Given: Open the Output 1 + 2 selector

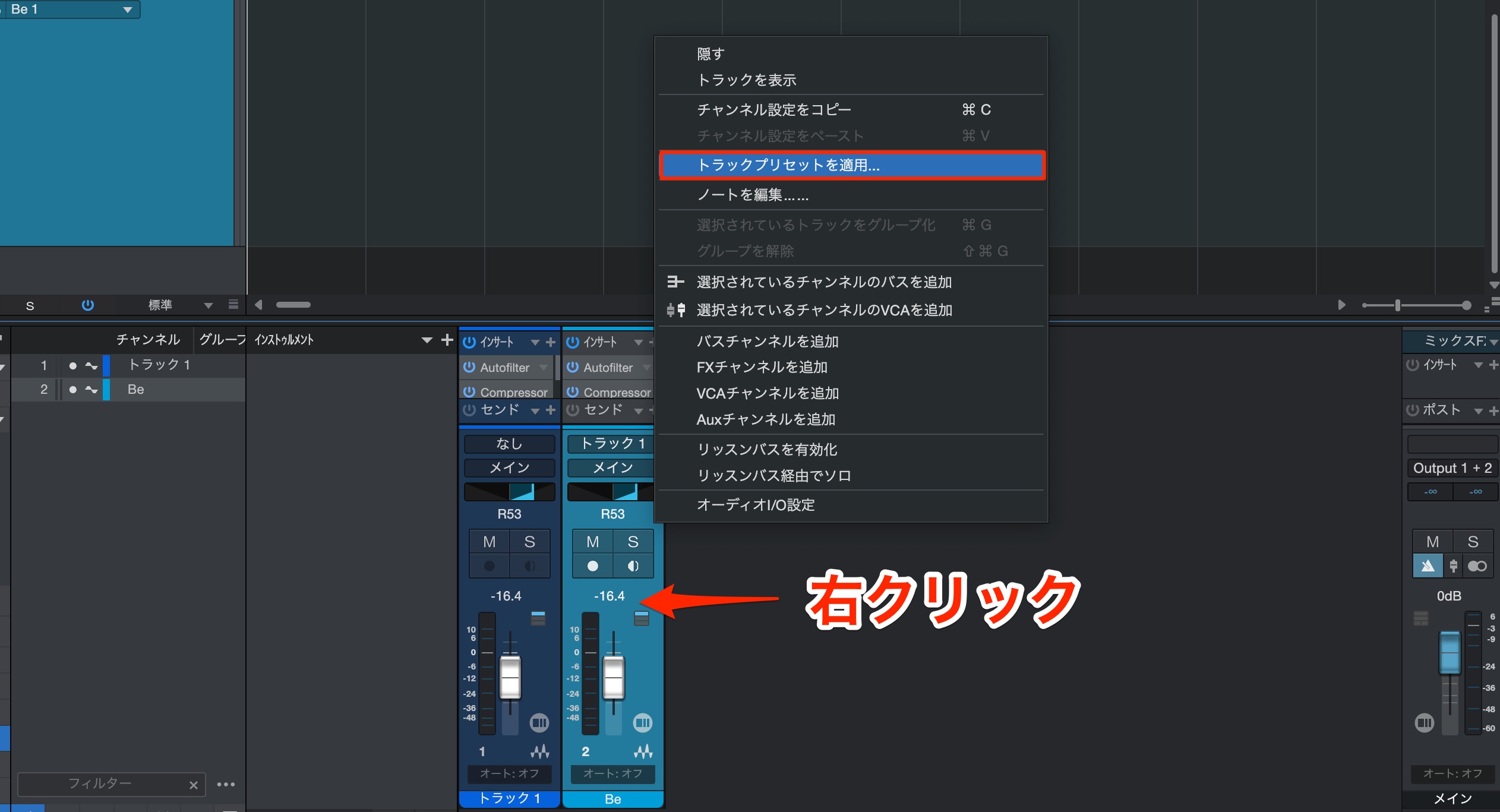Looking at the screenshot, I should tap(1452, 468).
